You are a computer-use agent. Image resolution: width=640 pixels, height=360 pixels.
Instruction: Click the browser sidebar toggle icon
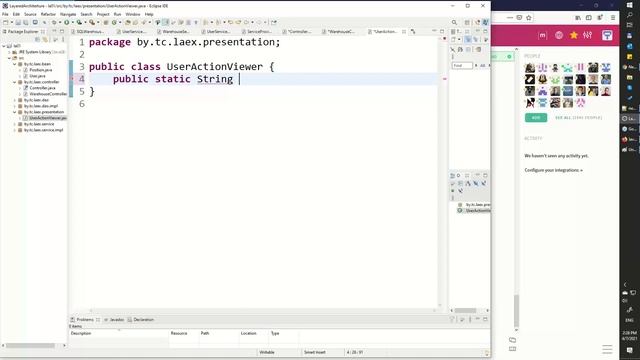[589, 18]
